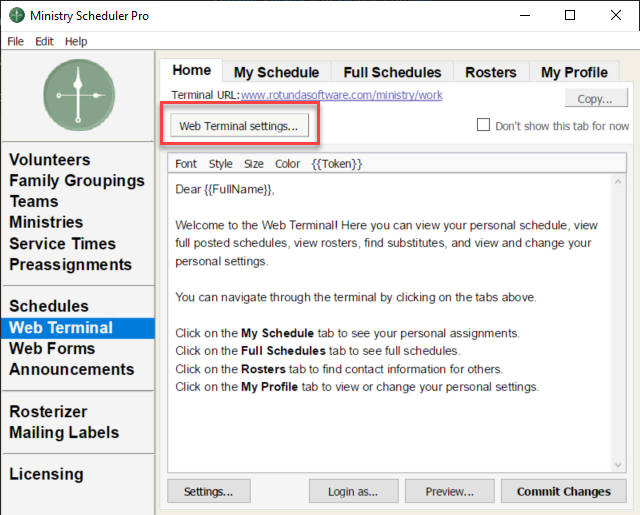Click the green cross compass logo in the sidebar
The image size is (640, 515).
pos(79,95)
